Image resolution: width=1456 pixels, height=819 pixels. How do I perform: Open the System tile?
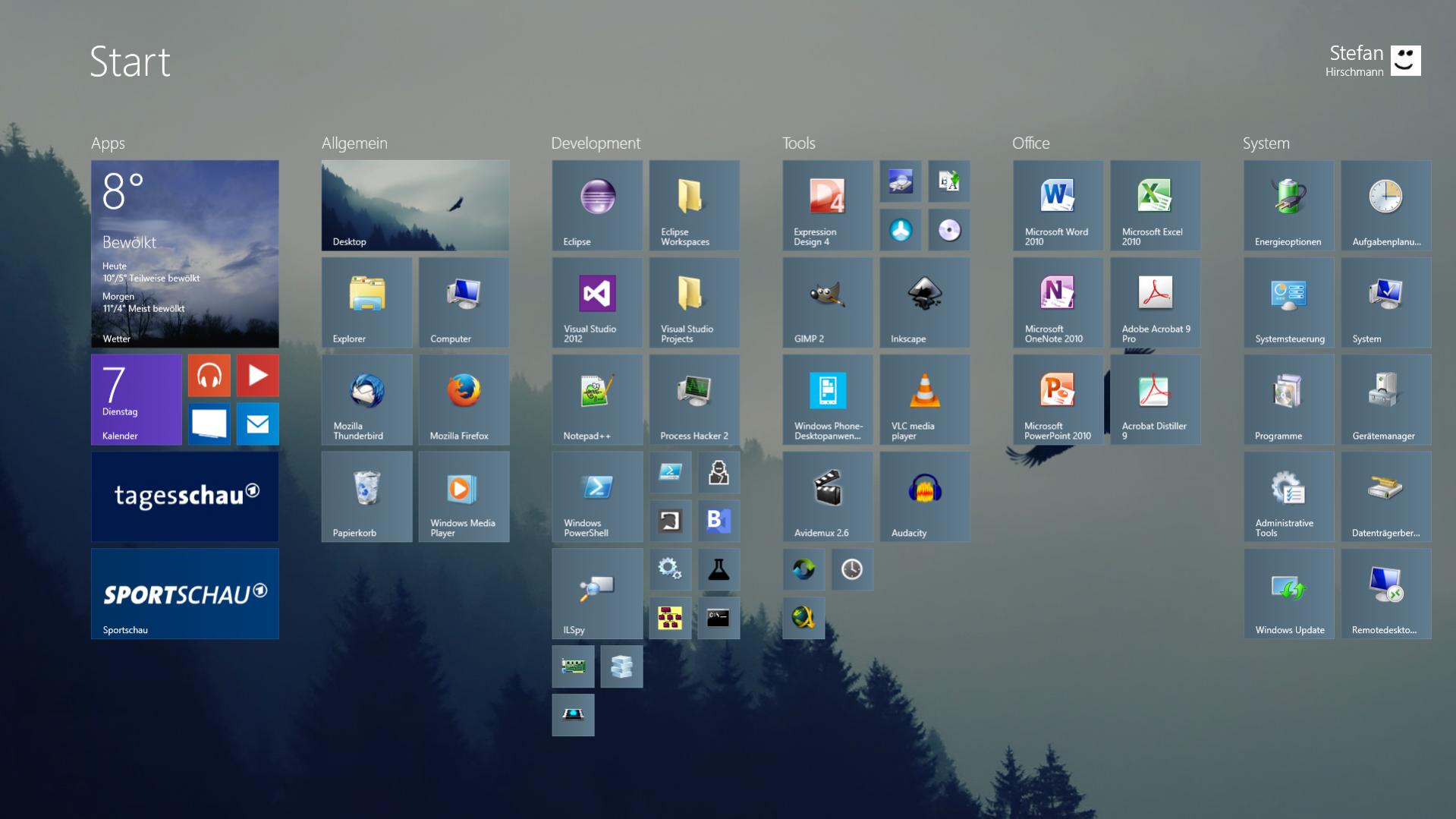coord(1386,302)
